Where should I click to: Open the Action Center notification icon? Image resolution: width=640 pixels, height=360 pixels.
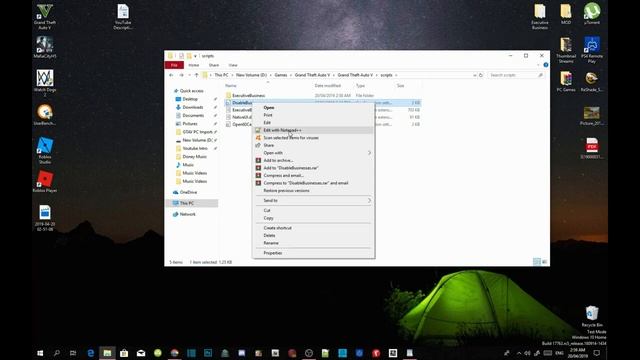[x=597, y=353]
